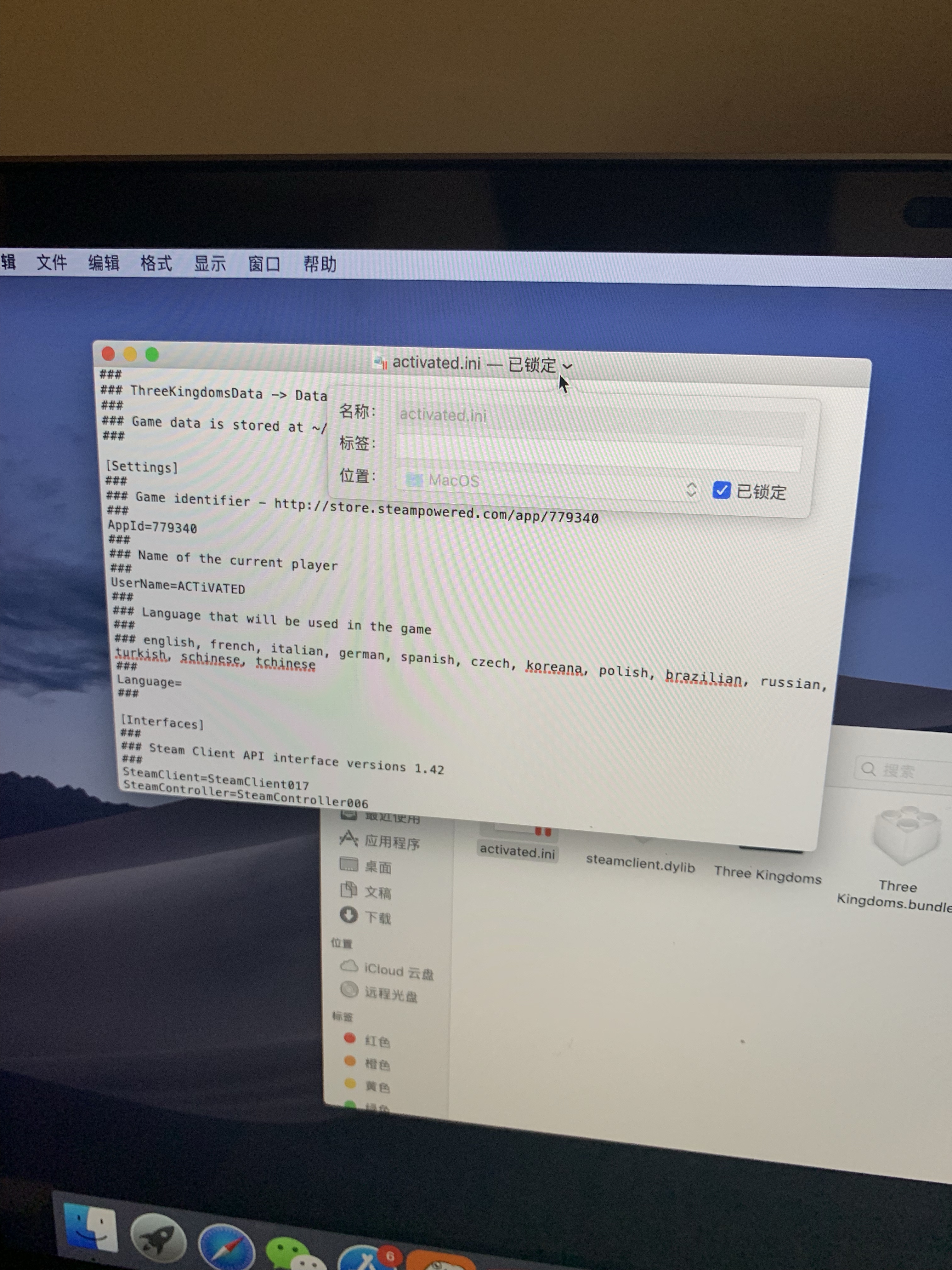The image size is (952, 1270).
Task: Click the 应用程序 sidebar icon
Action: 348,839
